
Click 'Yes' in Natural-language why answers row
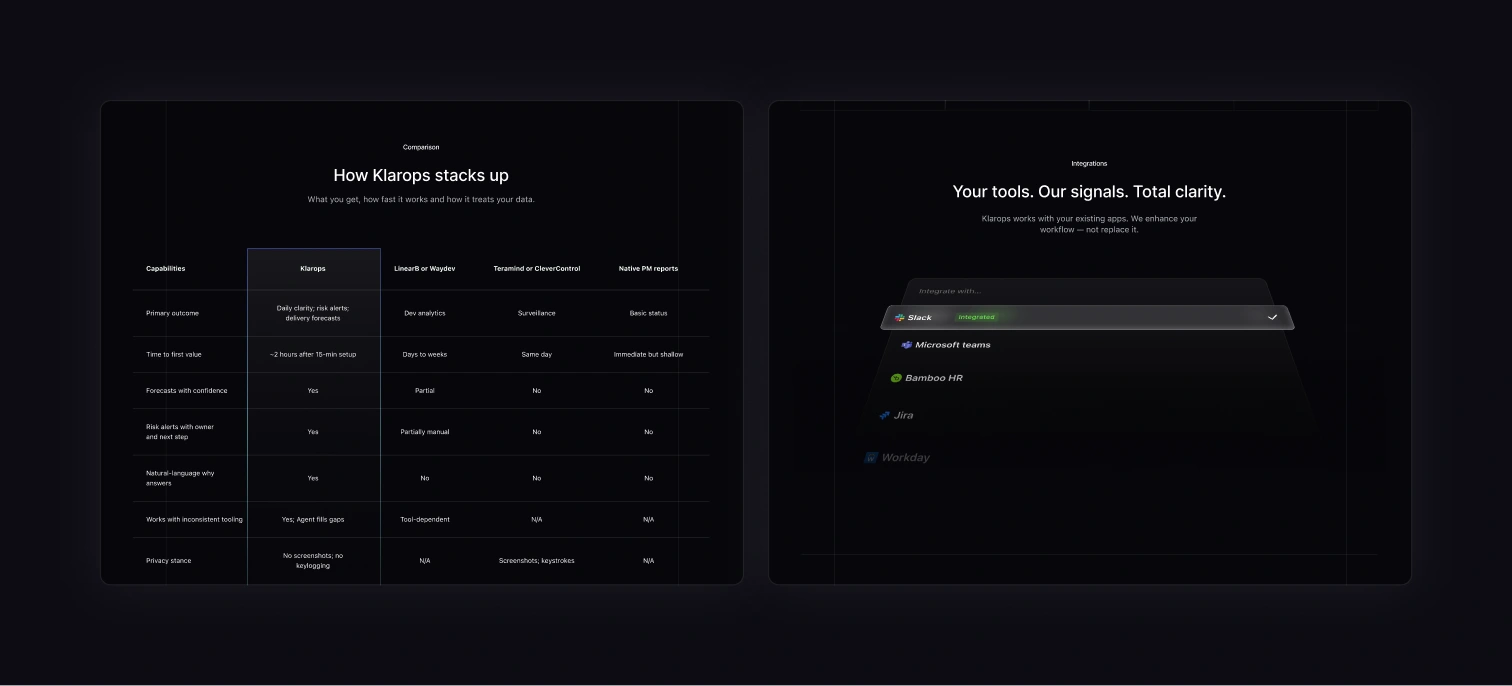click(313, 478)
